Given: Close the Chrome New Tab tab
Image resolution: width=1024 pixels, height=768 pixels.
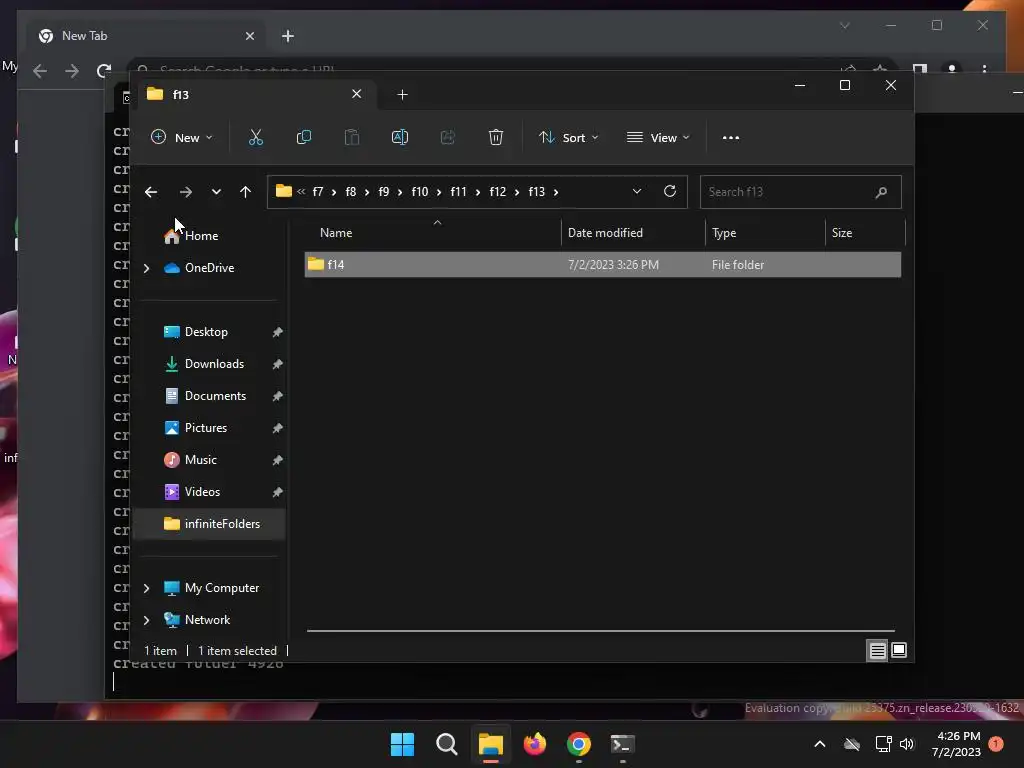Looking at the screenshot, I should pos(249,36).
